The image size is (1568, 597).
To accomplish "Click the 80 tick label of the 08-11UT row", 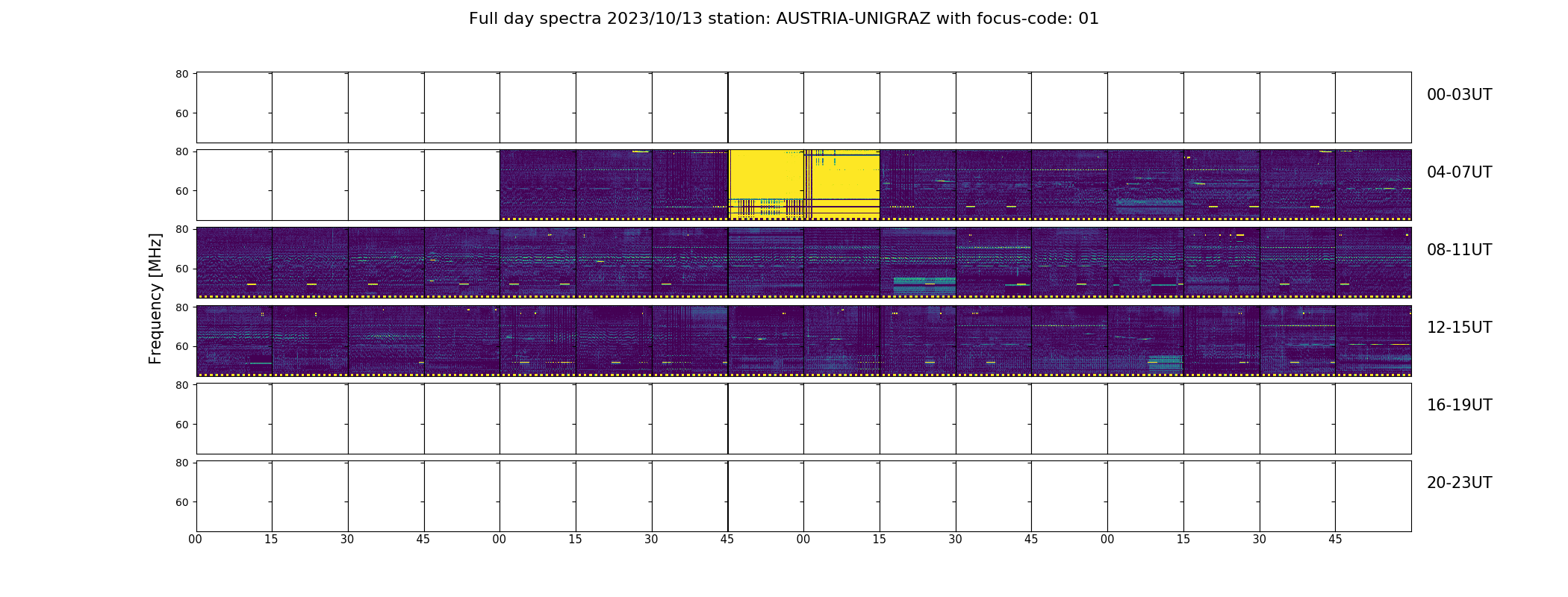I will (x=181, y=229).
